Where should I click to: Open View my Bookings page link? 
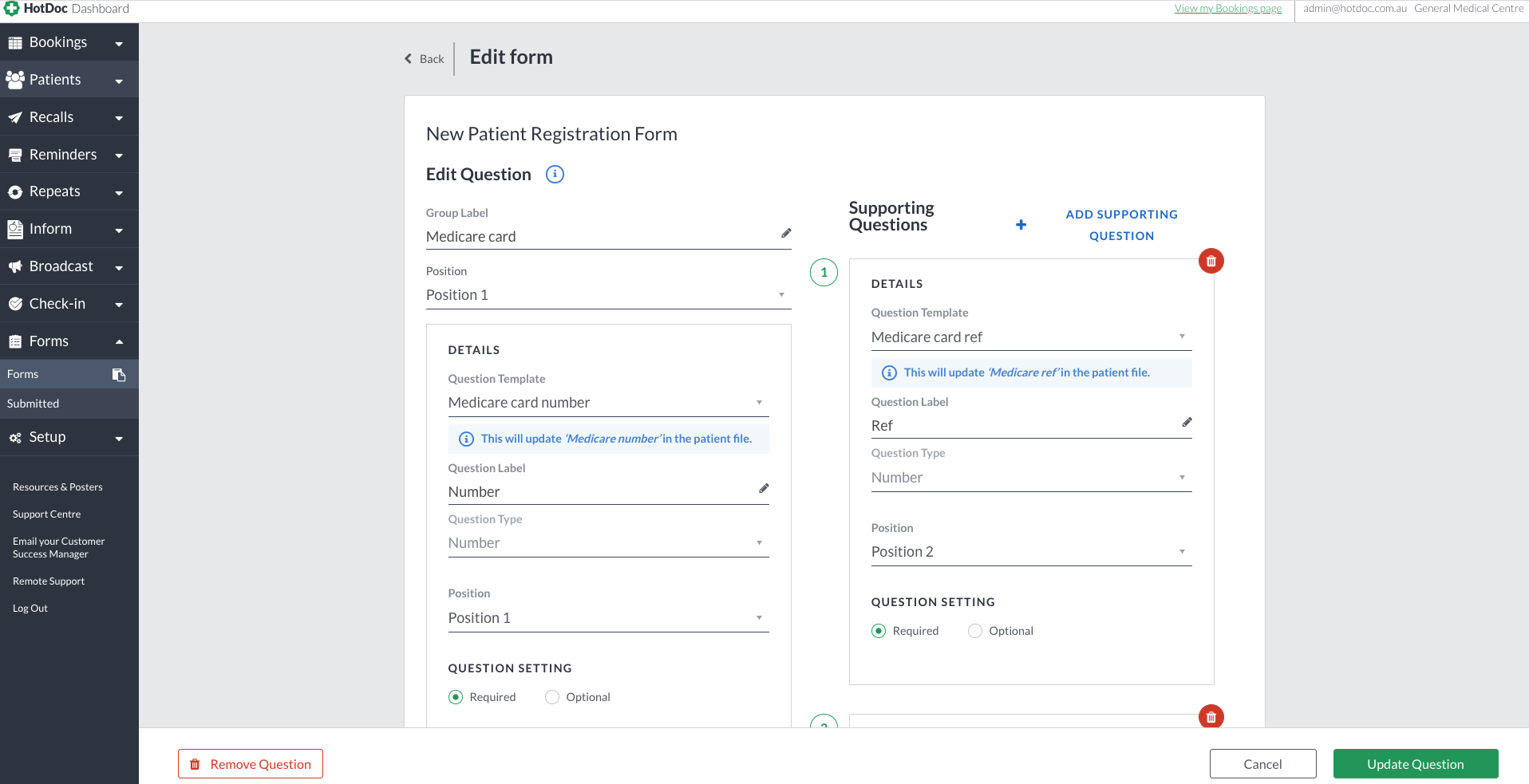point(1228,9)
